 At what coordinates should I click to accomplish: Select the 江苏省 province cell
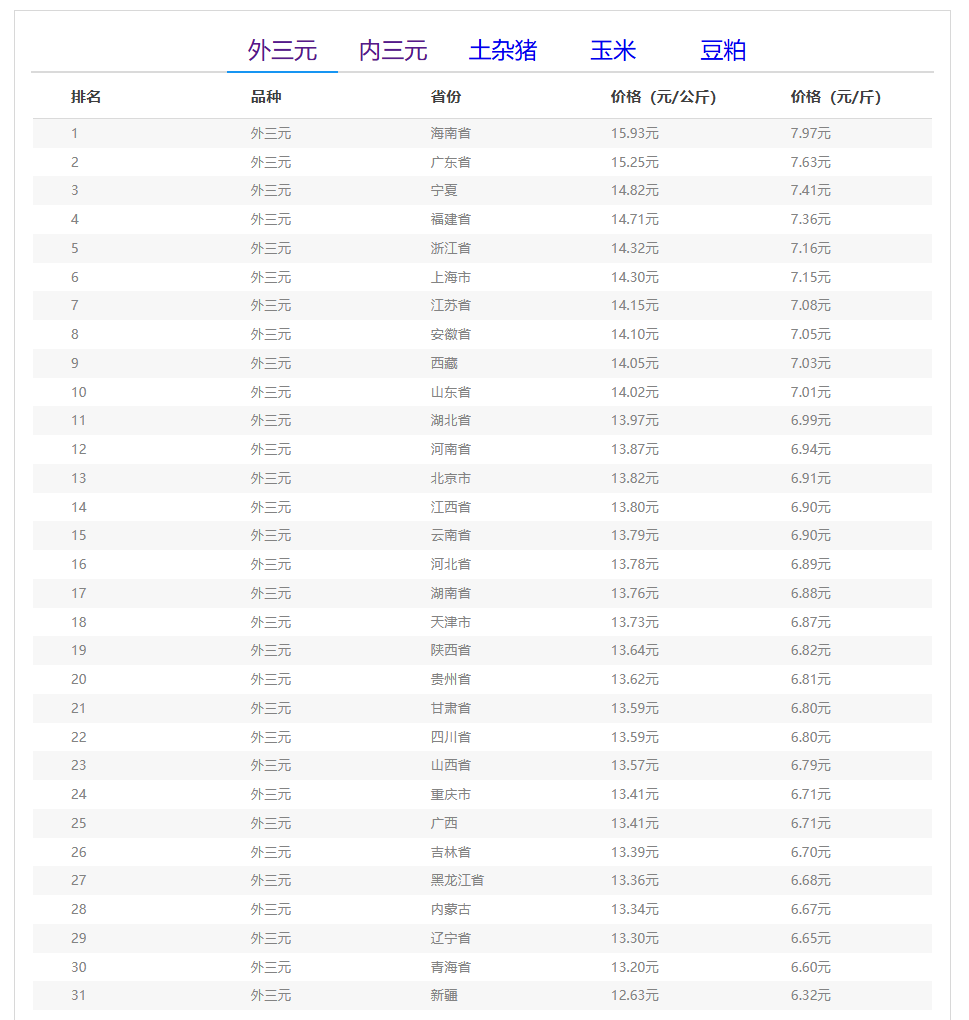pos(450,305)
